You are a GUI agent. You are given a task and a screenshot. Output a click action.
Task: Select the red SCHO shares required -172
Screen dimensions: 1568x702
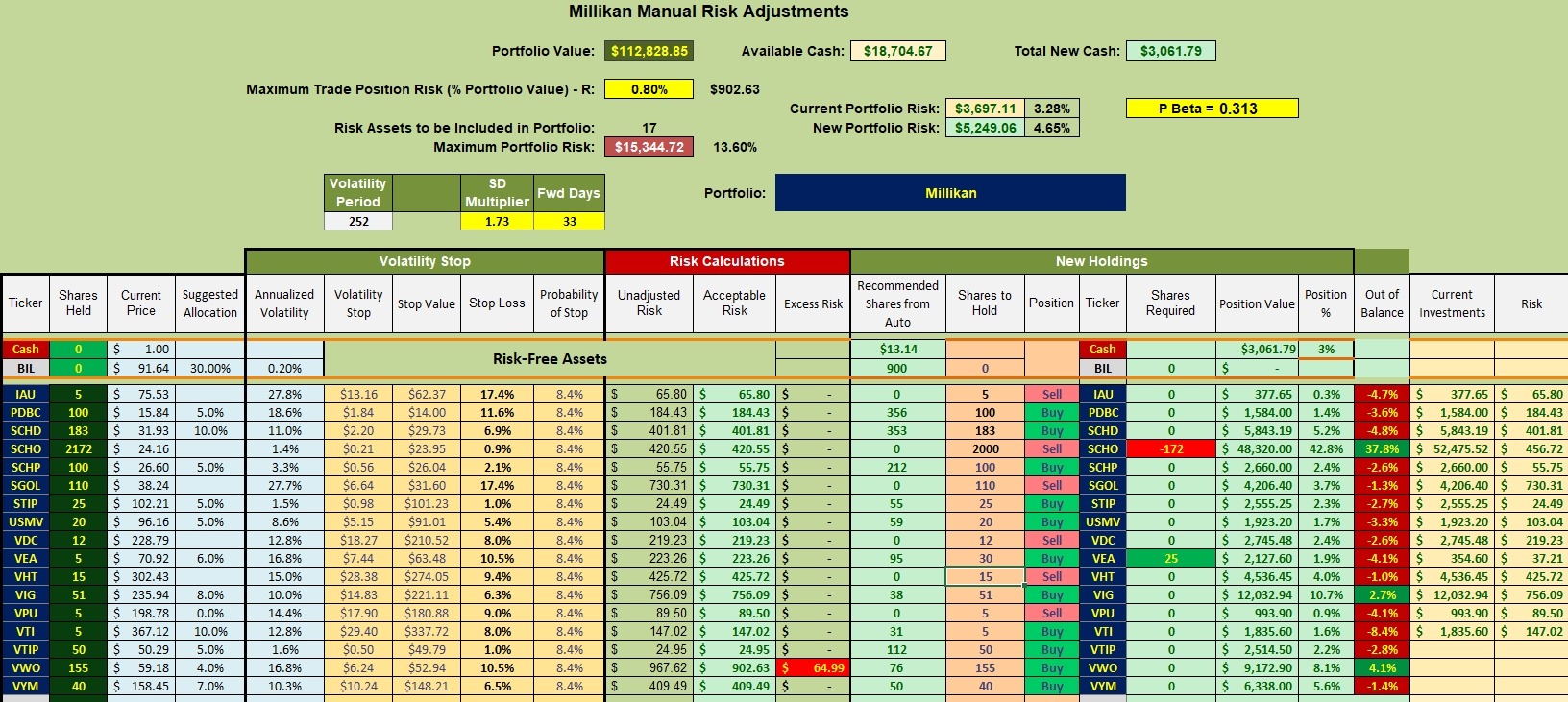coord(1170,448)
